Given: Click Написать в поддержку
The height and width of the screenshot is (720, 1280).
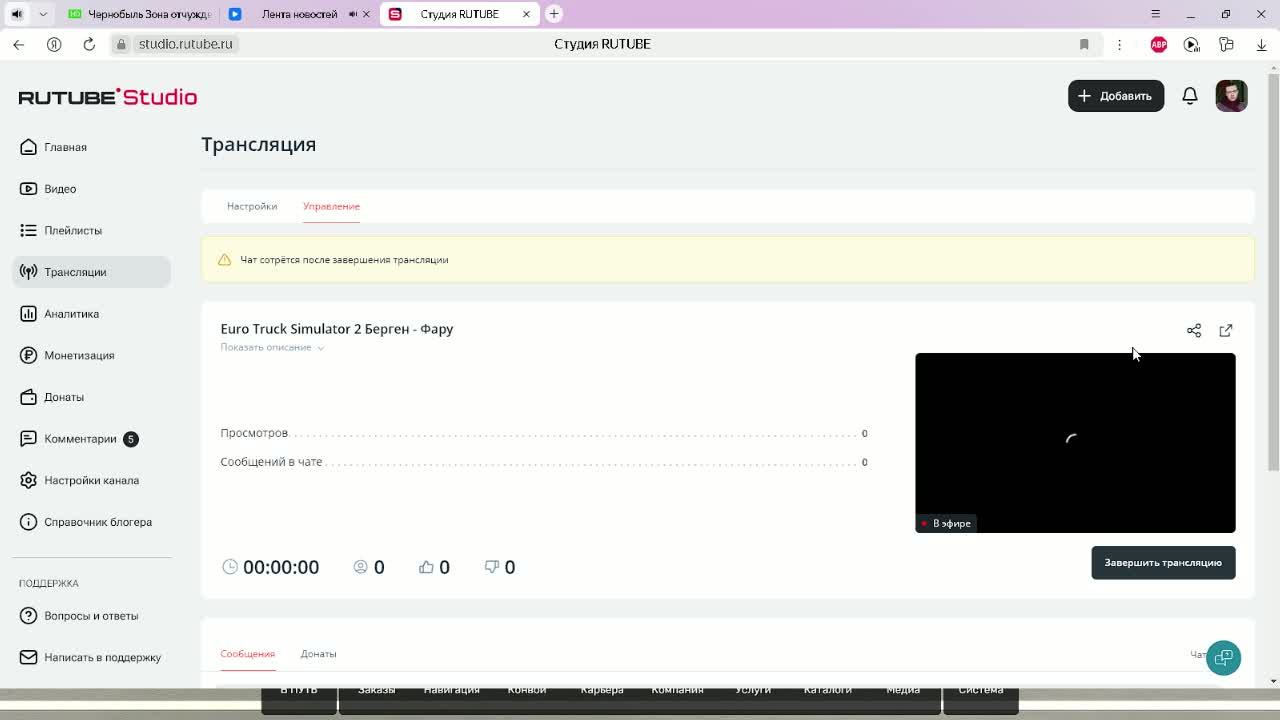Looking at the screenshot, I should point(91,657).
